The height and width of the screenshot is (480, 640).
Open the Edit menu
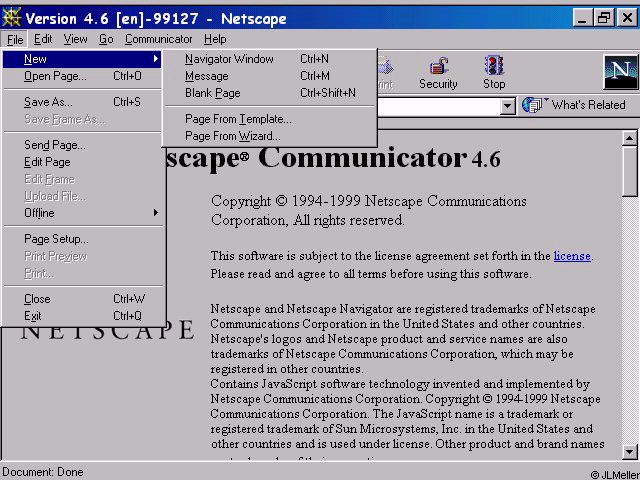[43, 39]
